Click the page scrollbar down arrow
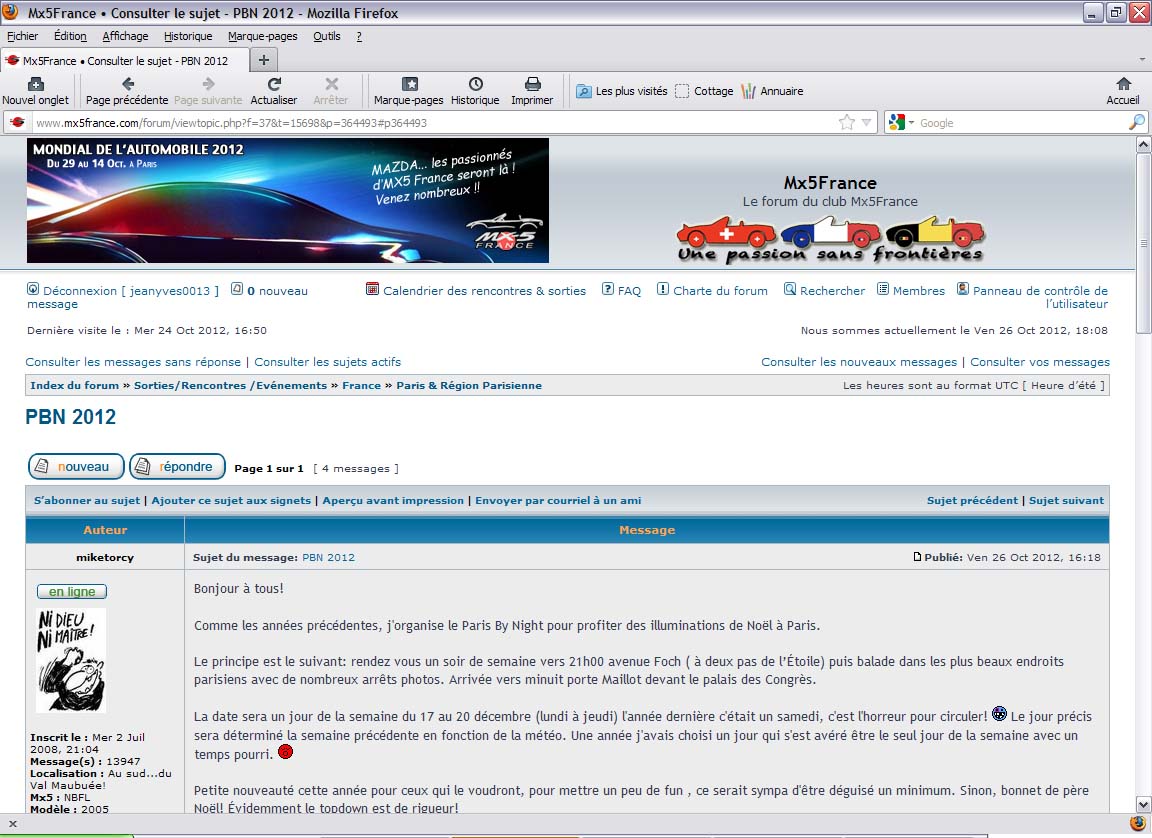This screenshot has height=838, width=1152. pyautogui.click(x=1143, y=804)
